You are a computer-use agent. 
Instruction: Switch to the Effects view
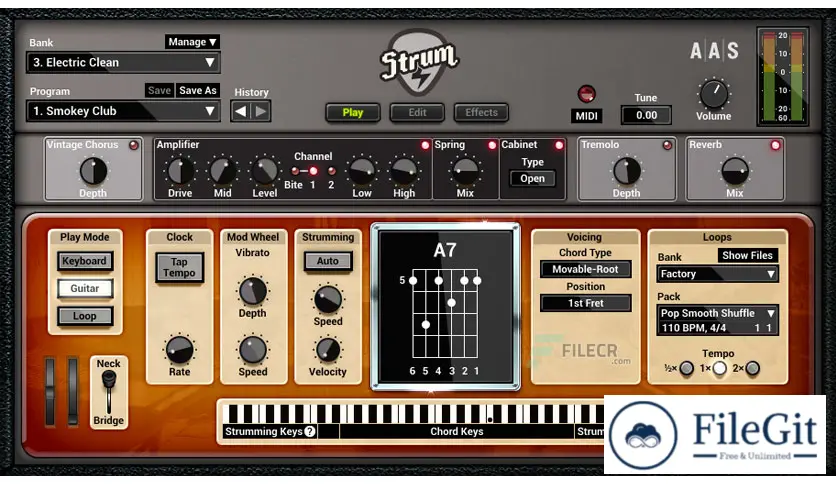[x=481, y=112]
